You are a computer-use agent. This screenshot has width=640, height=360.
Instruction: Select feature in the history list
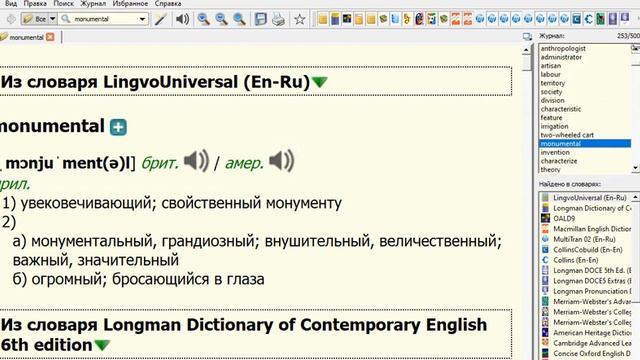[x=551, y=118]
